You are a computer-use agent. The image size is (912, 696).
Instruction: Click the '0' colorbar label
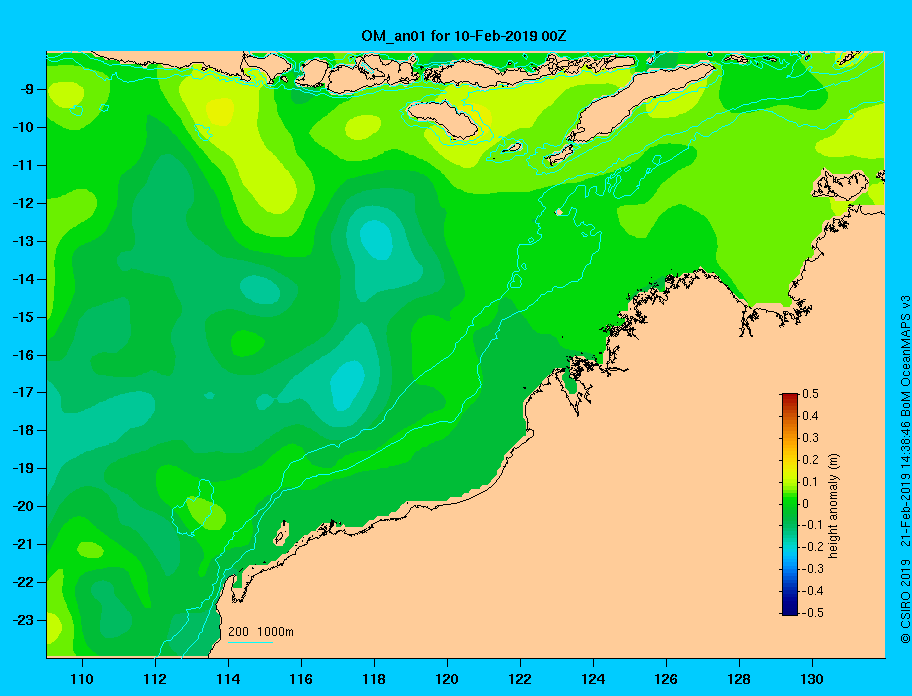tap(806, 504)
